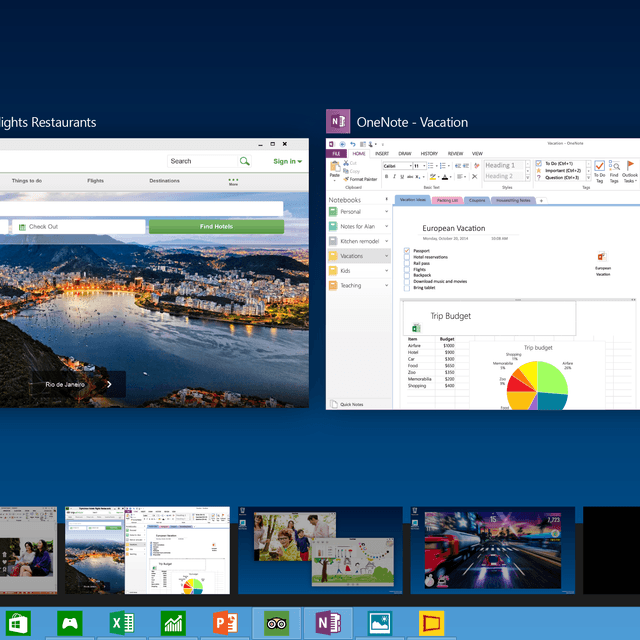Click the Check Out date field
640x640 pixels.
coord(79,227)
